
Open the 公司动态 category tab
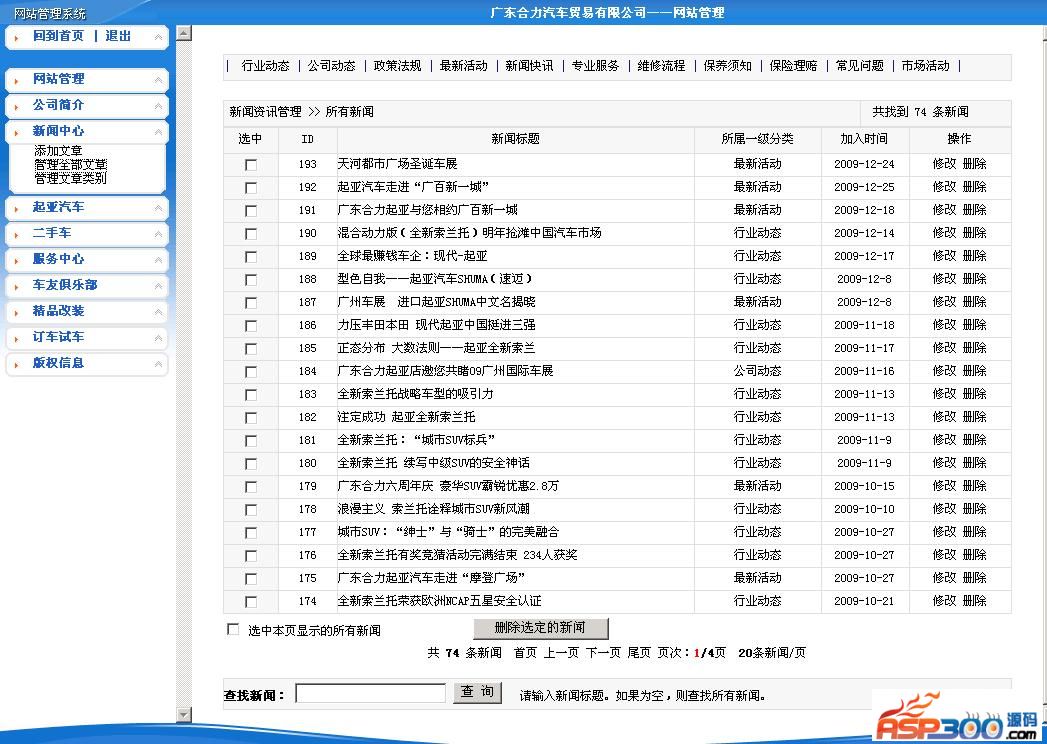click(x=331, y=66)
